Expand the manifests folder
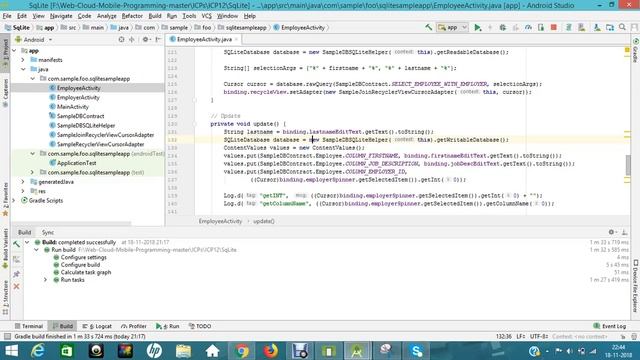 tap(23, 60)
